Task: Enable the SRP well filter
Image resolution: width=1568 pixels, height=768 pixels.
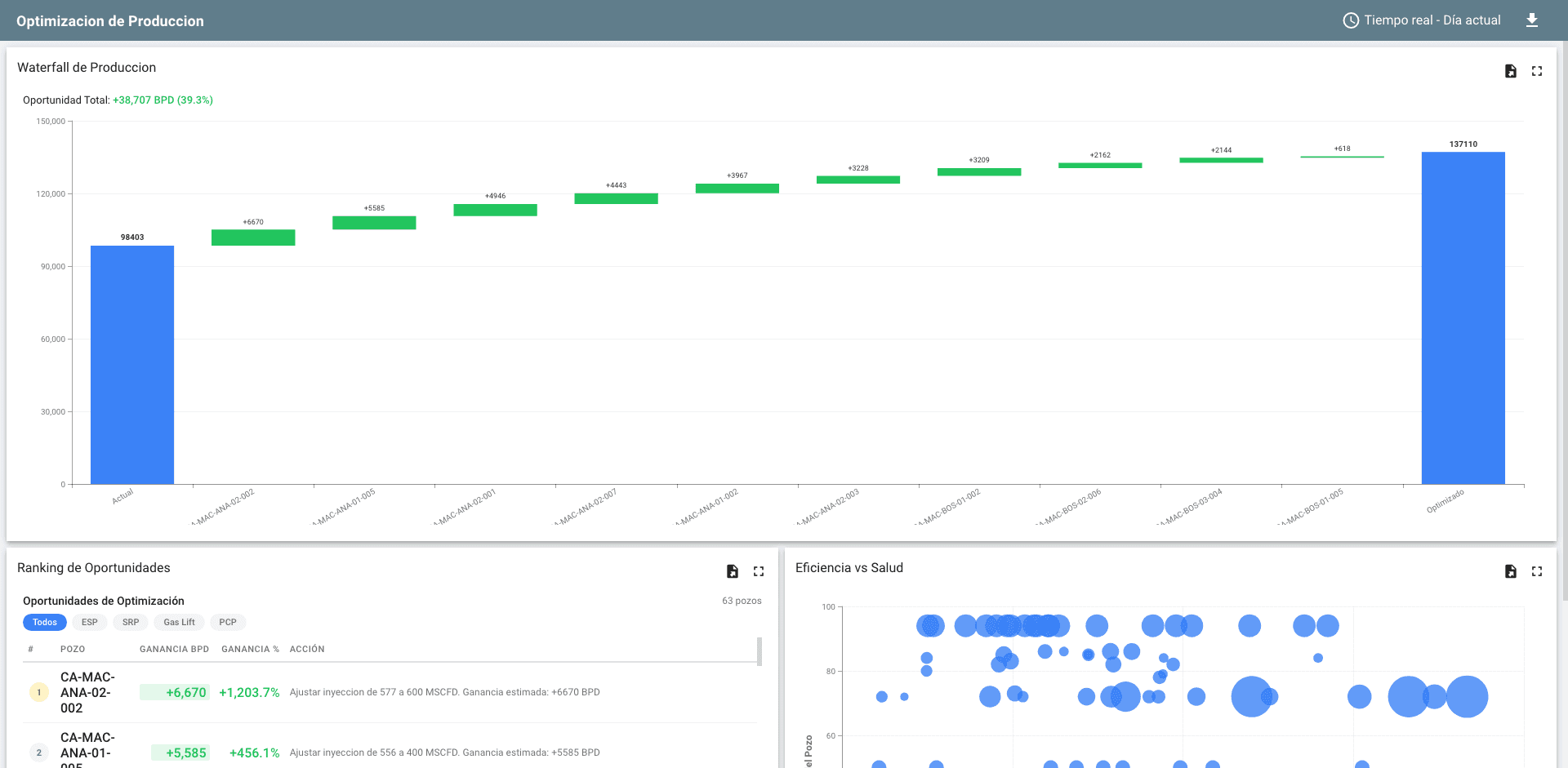Action: [x=130, y=622]
